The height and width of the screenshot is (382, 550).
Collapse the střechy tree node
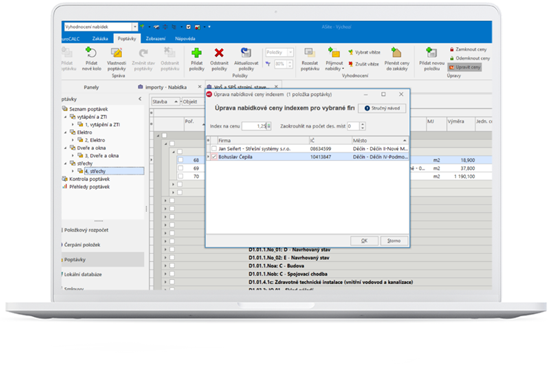tap(66, 163)
